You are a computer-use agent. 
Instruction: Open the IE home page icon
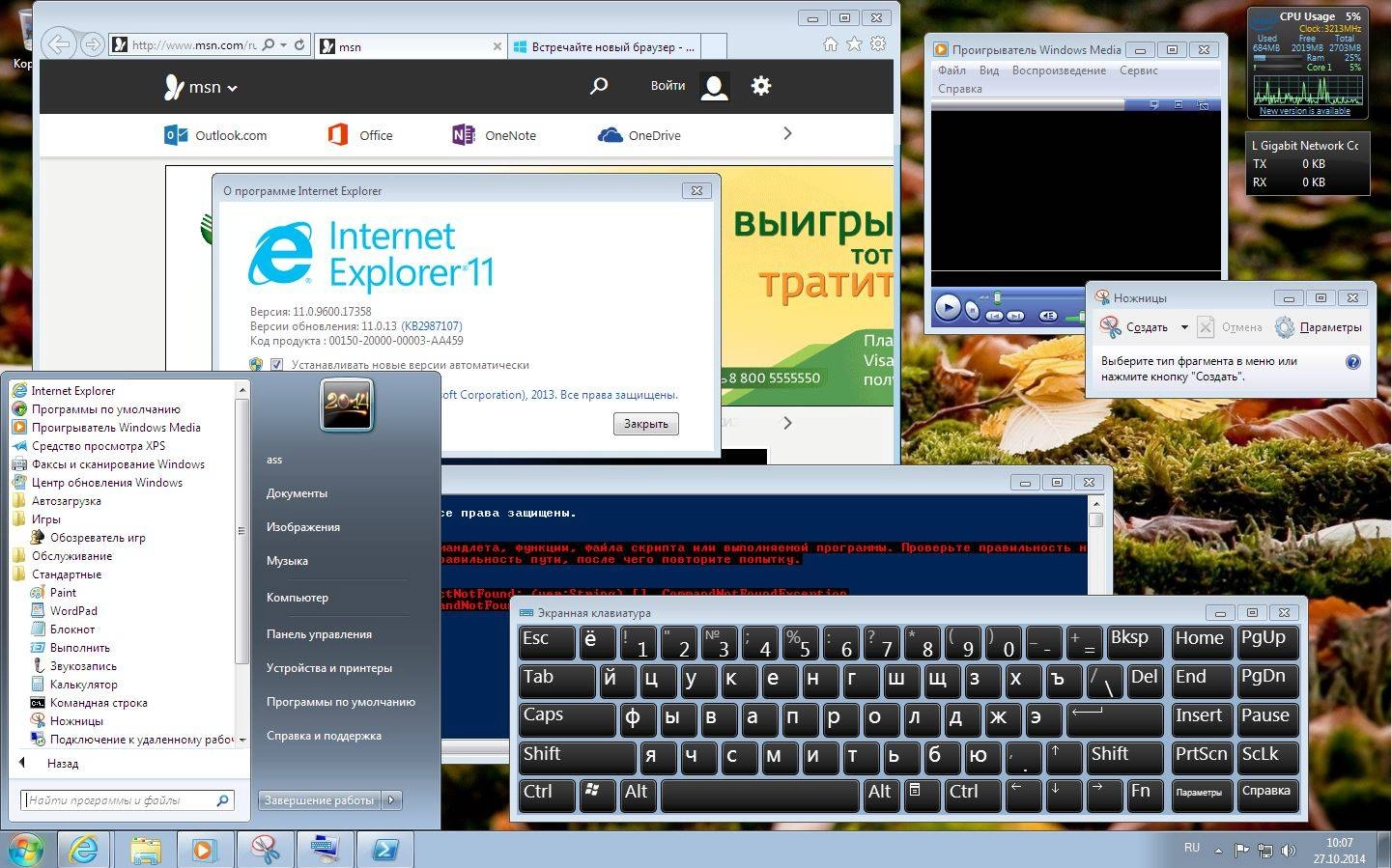(x=831, y=43)
